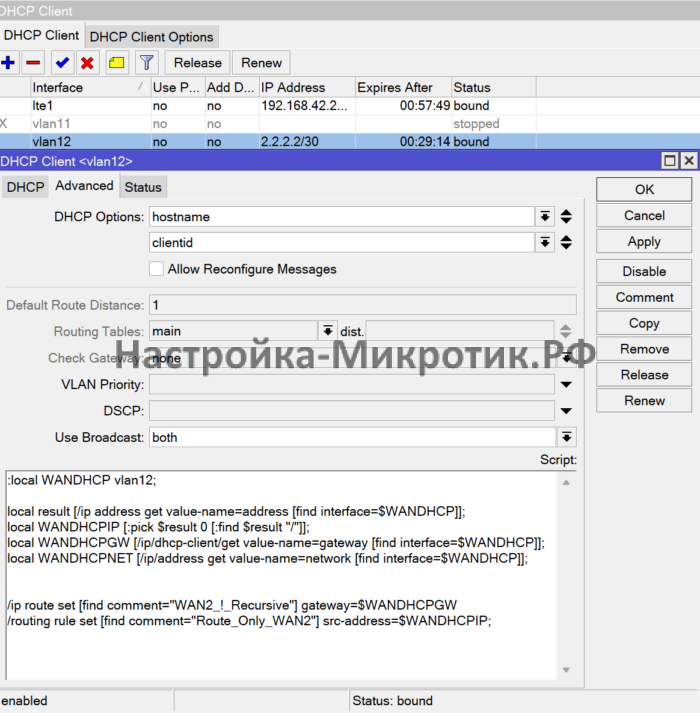Screen dimensions: 700x713
Task: Click inside the Script text area
Action: pyautogui.click(x=281, y=575)
